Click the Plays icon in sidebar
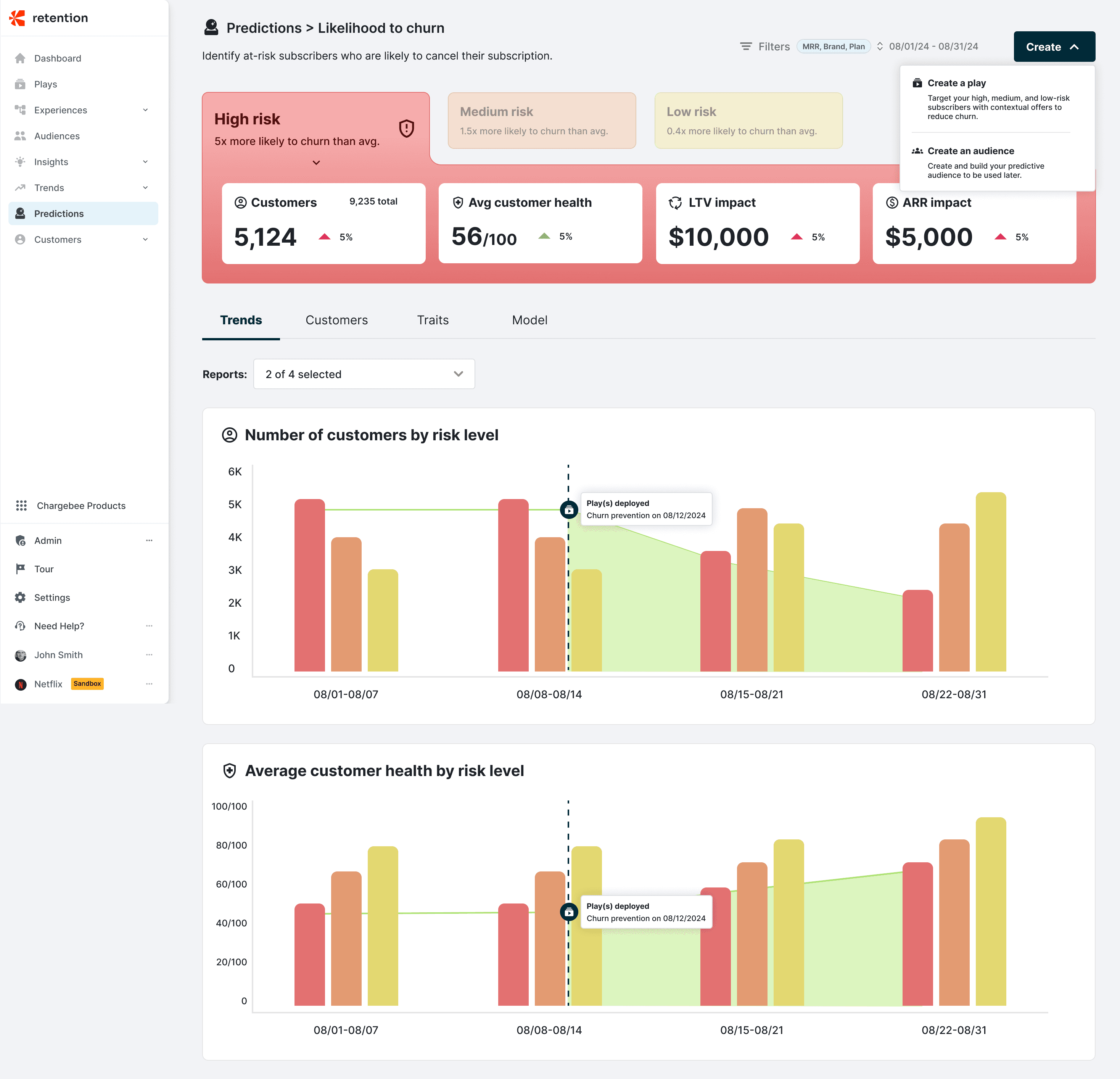This screenshot has height=1079, width=1120. [x=21, y=84]
